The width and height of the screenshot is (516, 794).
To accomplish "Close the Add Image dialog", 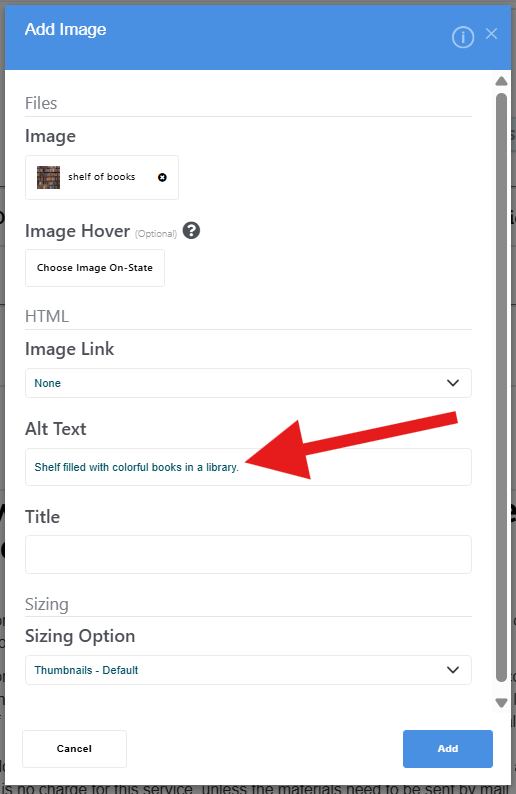I will tap(491, 34).
